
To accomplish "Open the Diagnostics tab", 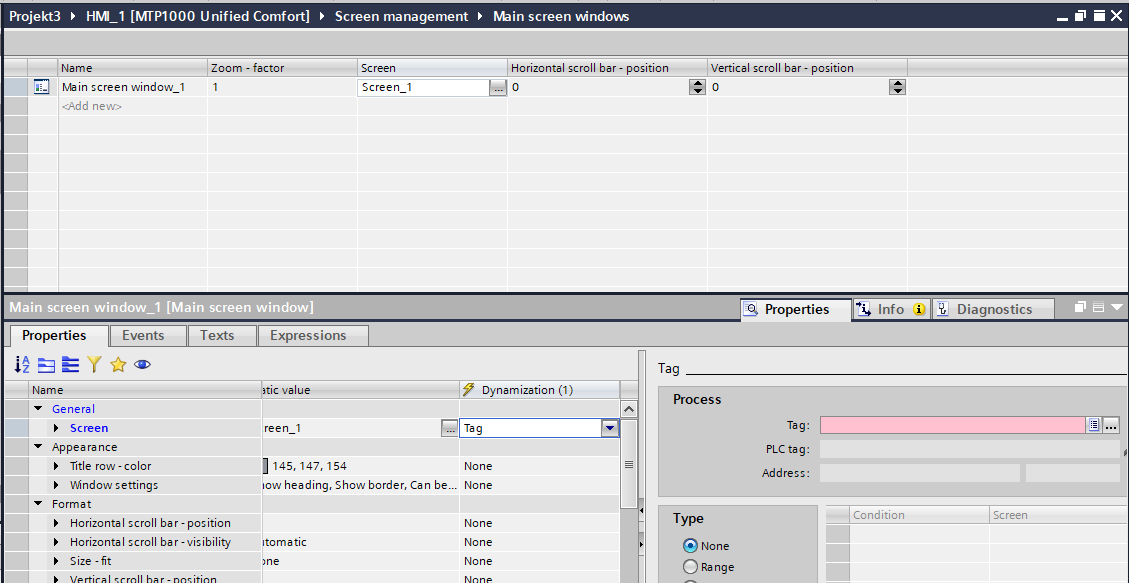I will [x=993, y=310].
